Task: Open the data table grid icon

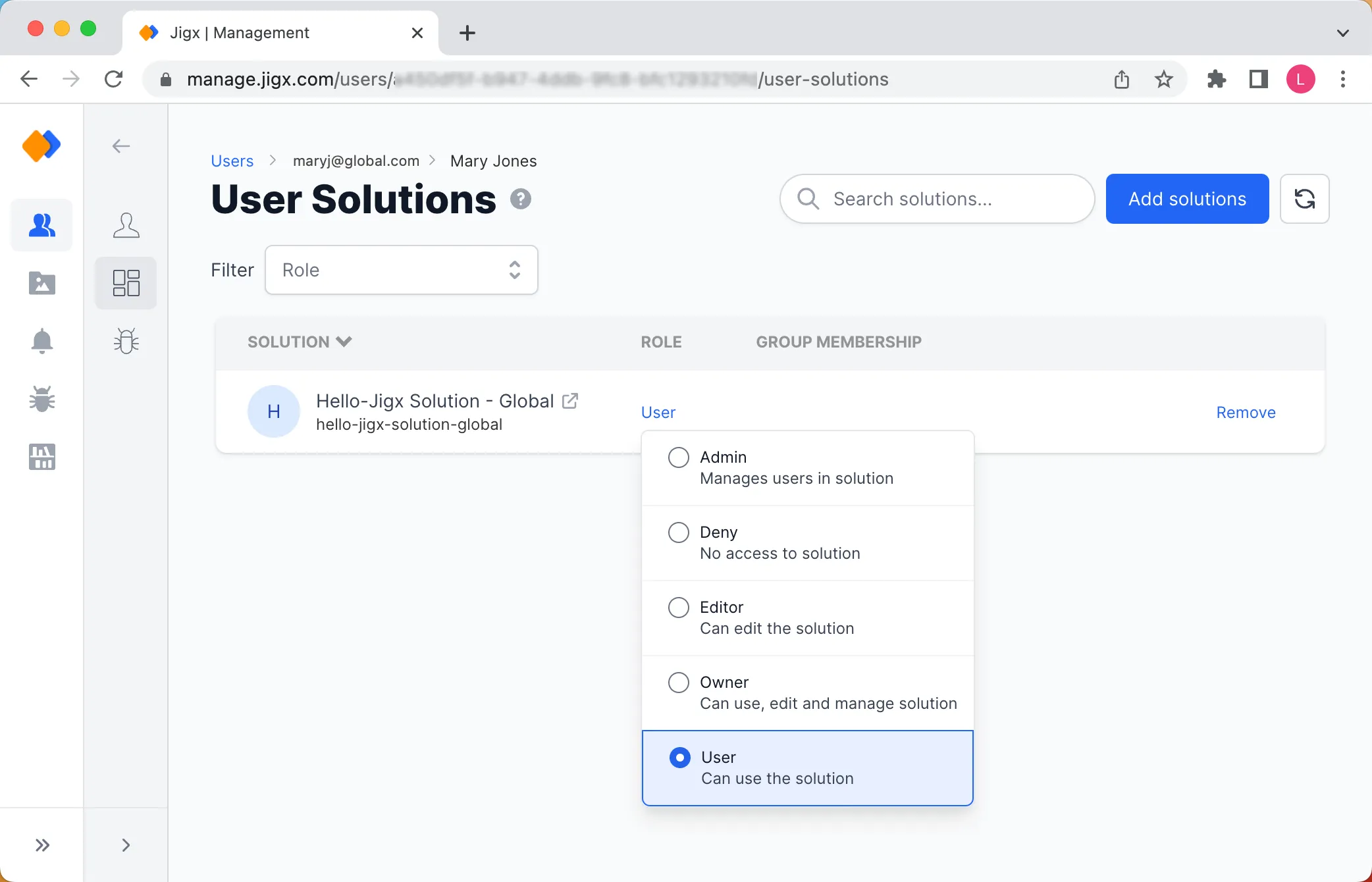Action: pyautogui.click(x=42, y=457)
